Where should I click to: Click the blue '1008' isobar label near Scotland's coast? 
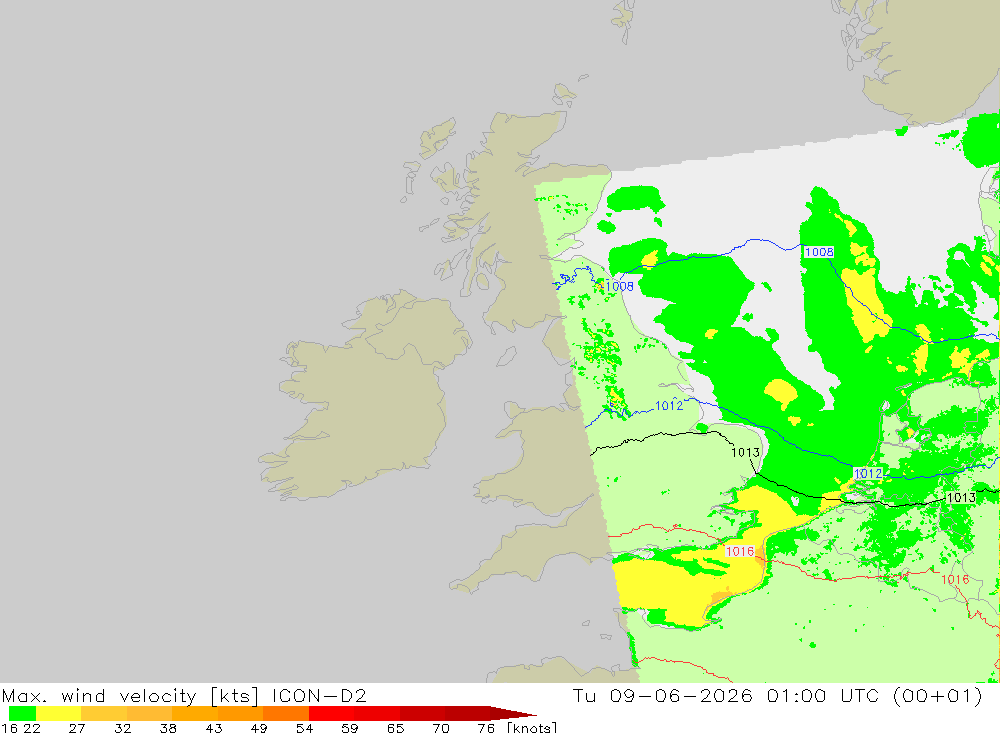click(x=619, y=286)
